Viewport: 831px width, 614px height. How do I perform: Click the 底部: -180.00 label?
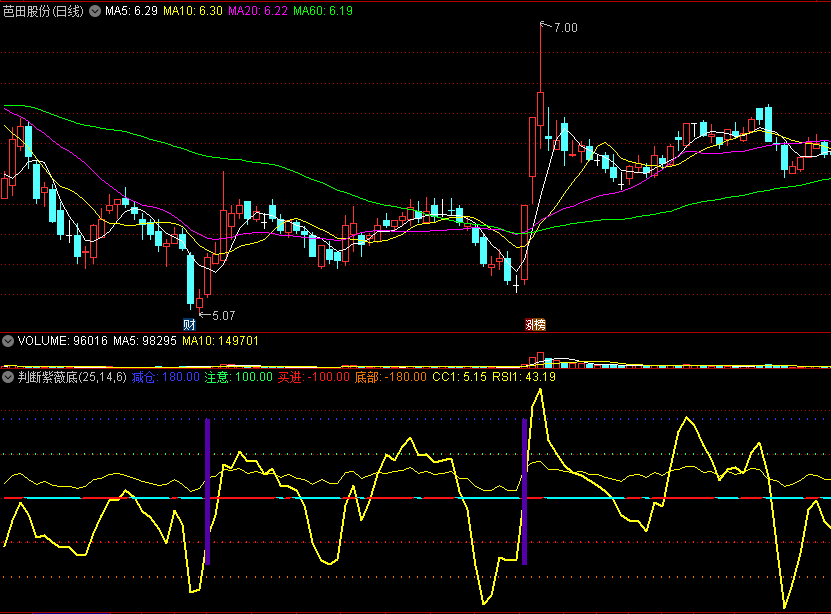[391, 377]
